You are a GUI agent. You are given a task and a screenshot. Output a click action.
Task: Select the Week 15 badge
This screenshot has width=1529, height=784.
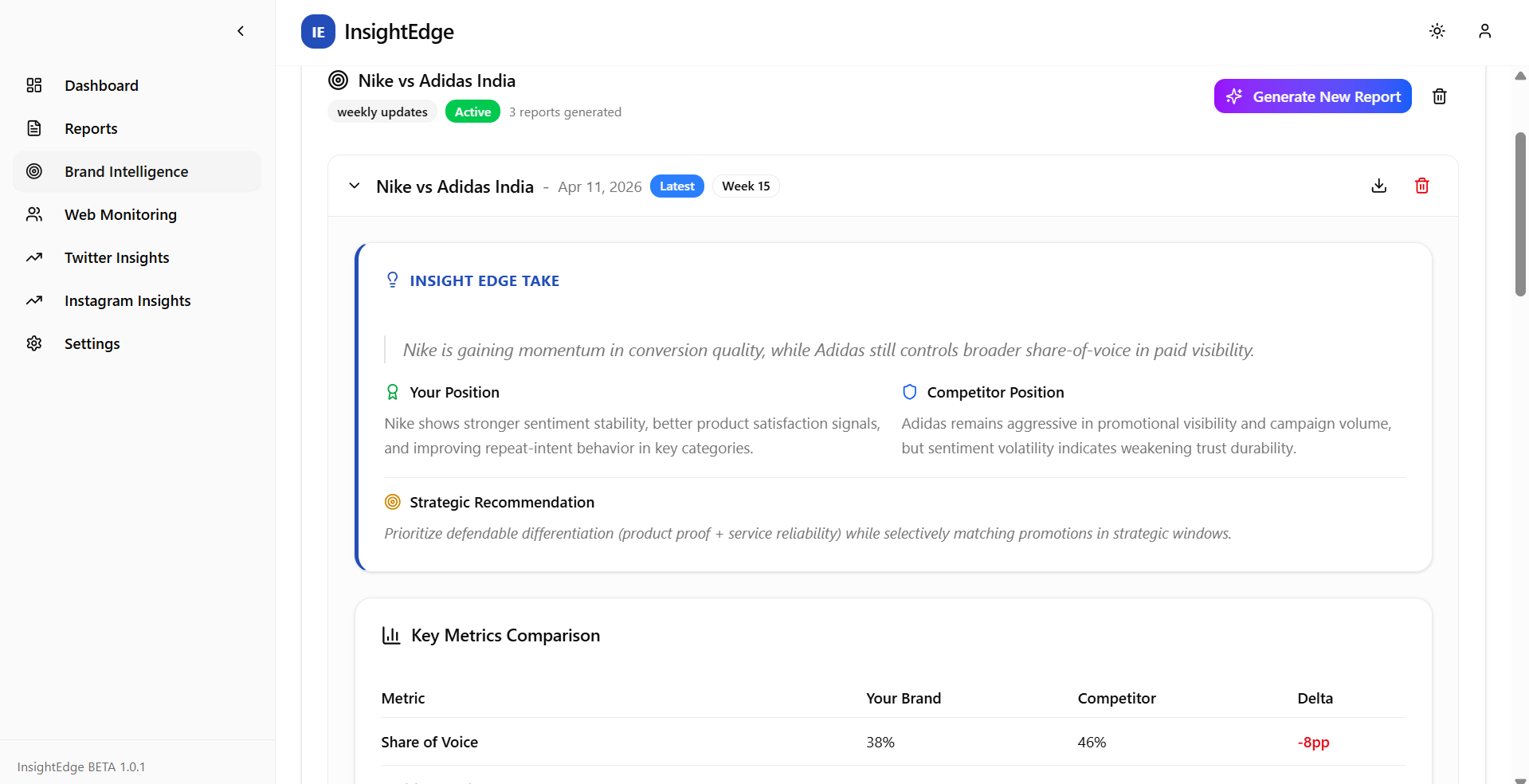click(x=746, y=186)
